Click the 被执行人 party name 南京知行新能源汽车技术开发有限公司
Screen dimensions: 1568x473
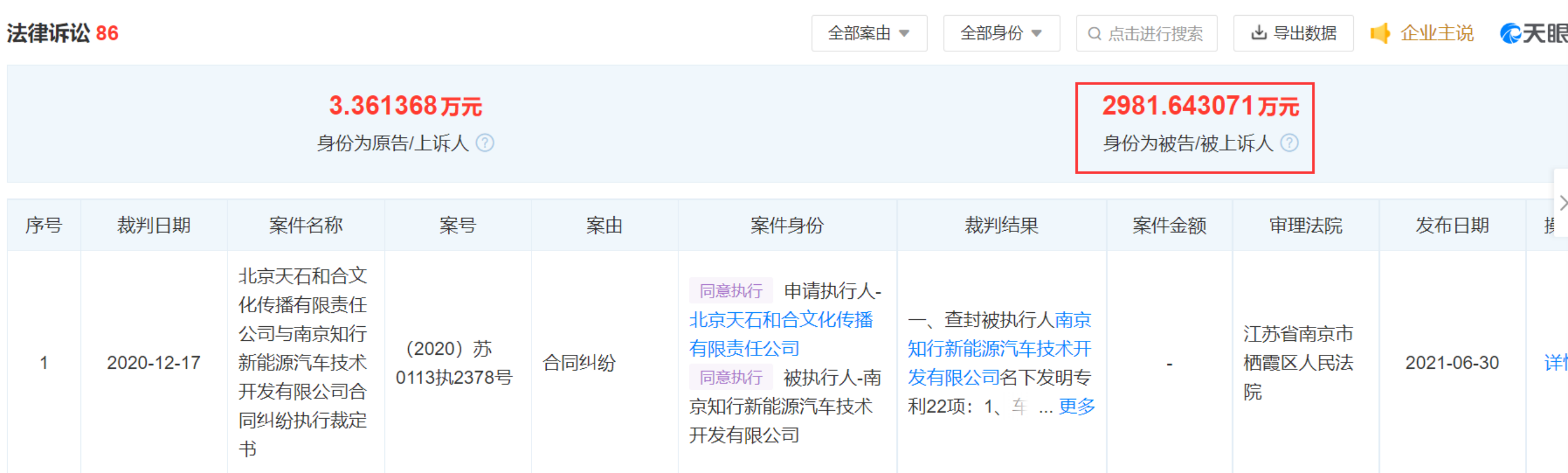pyautogui.click(x=785, y=406)
